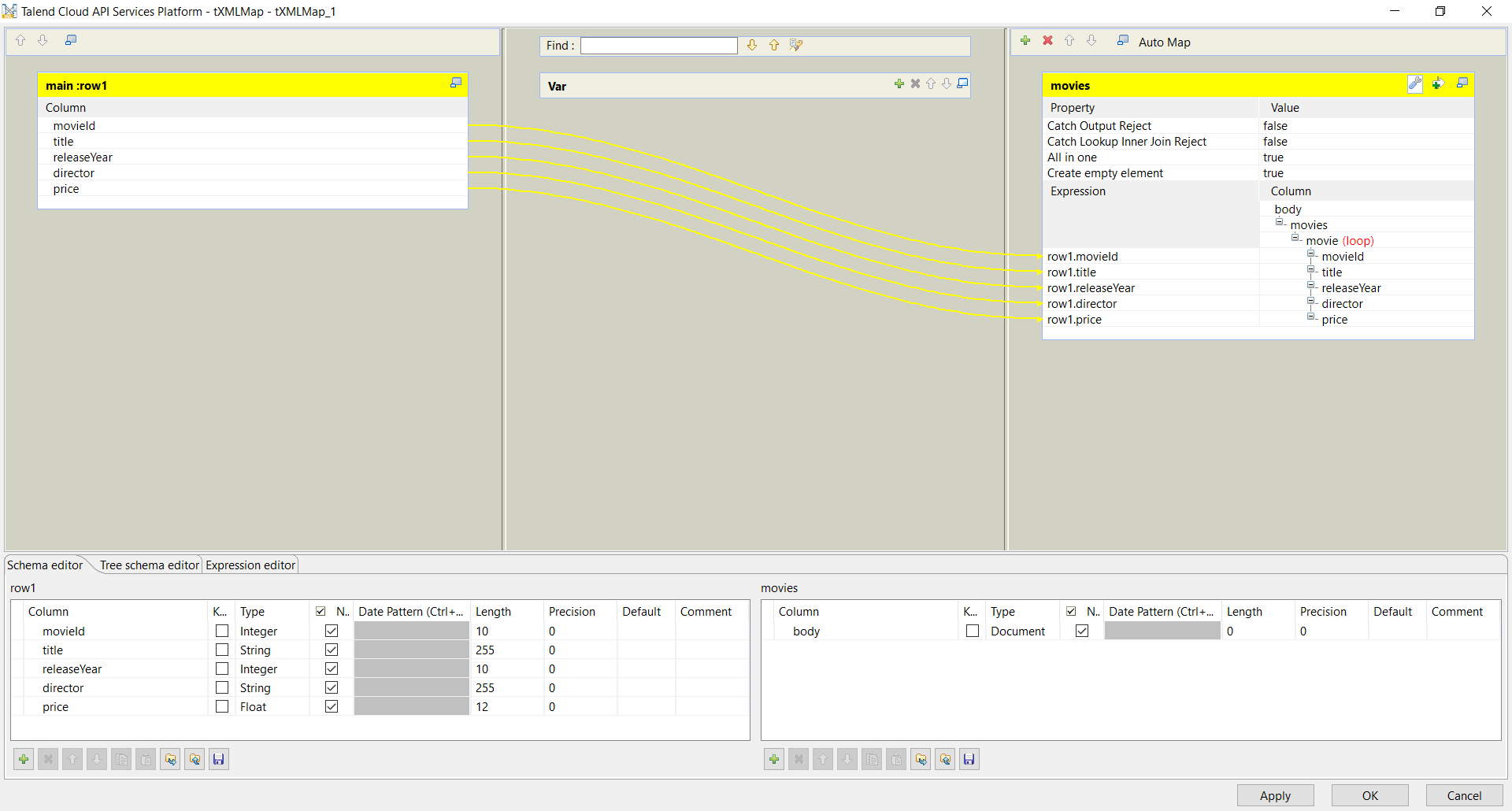Collapse the movies tree node
This screenshot has height=811, width=1512.
coord(1280,223)
